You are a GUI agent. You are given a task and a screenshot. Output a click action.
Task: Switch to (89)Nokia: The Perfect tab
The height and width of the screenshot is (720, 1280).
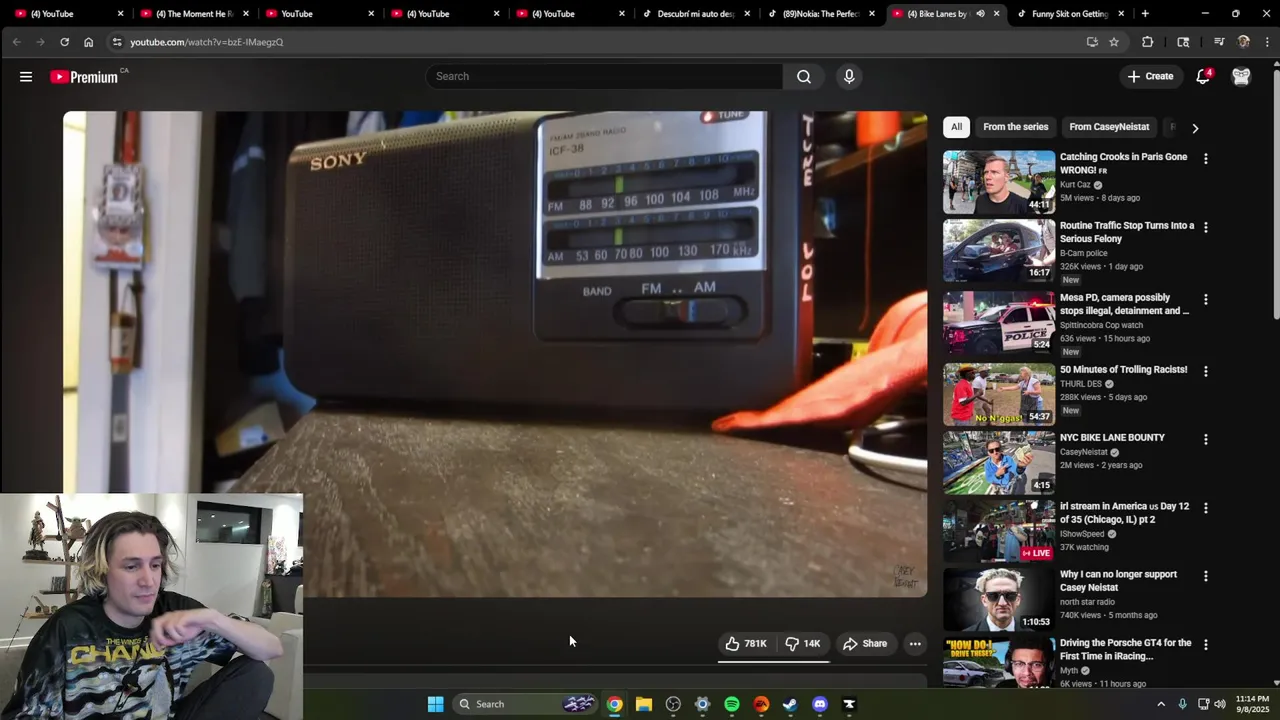(820, 14)
